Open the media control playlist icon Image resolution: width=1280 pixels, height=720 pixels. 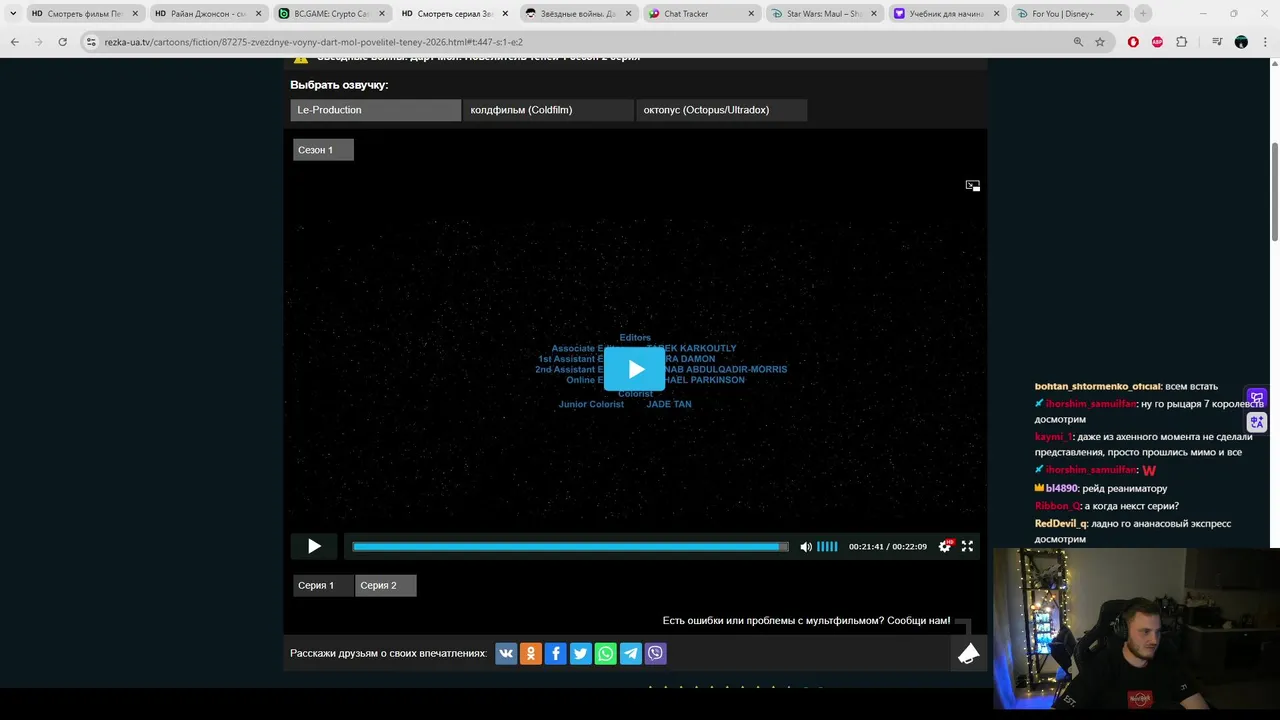1217,42
